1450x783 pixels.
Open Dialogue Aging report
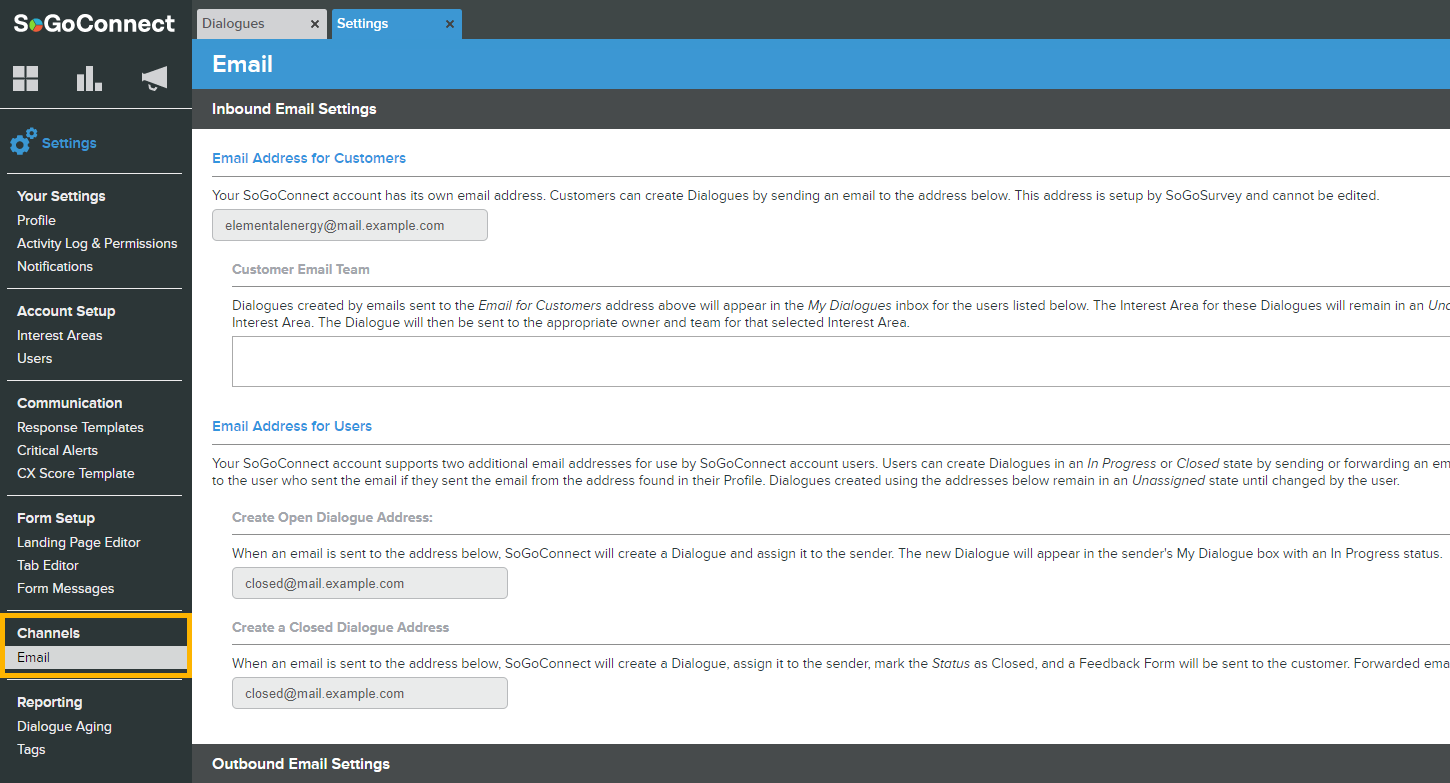click(x=64, y=726)
